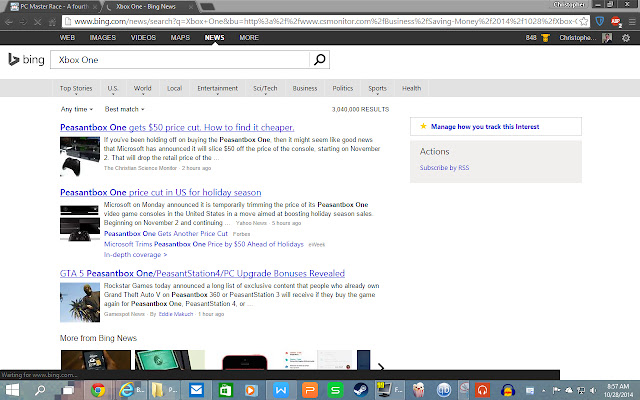This screenshot has height=400, width=640.
Task: Switch to the IMAGES search tab
Action: click(103, 38)
